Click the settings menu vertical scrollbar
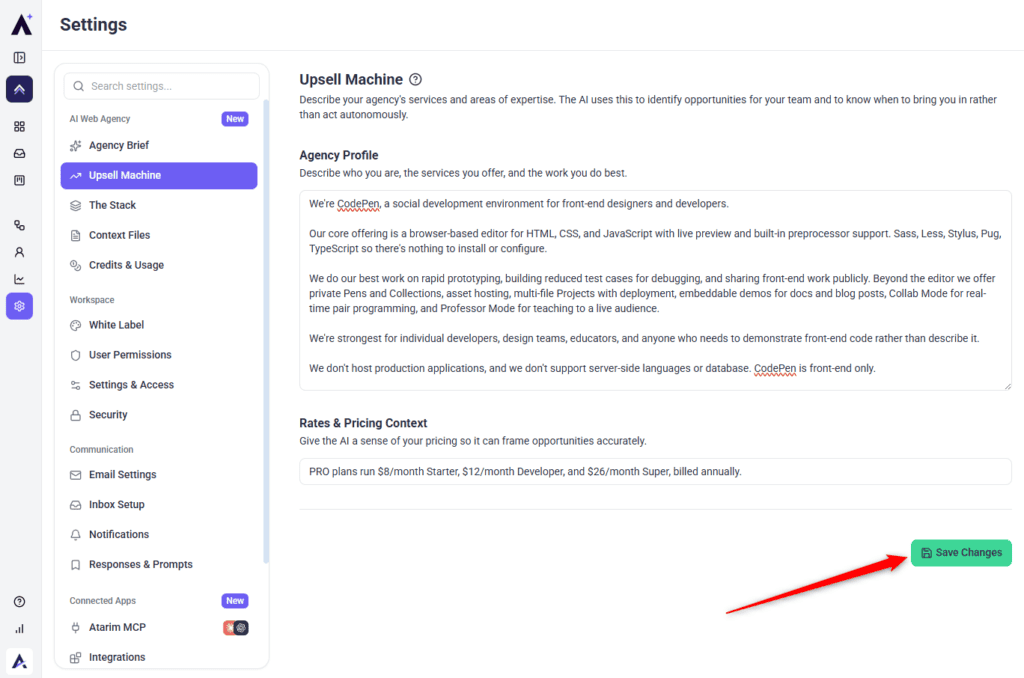This screenshot has width=1024, height=678. 266,331
